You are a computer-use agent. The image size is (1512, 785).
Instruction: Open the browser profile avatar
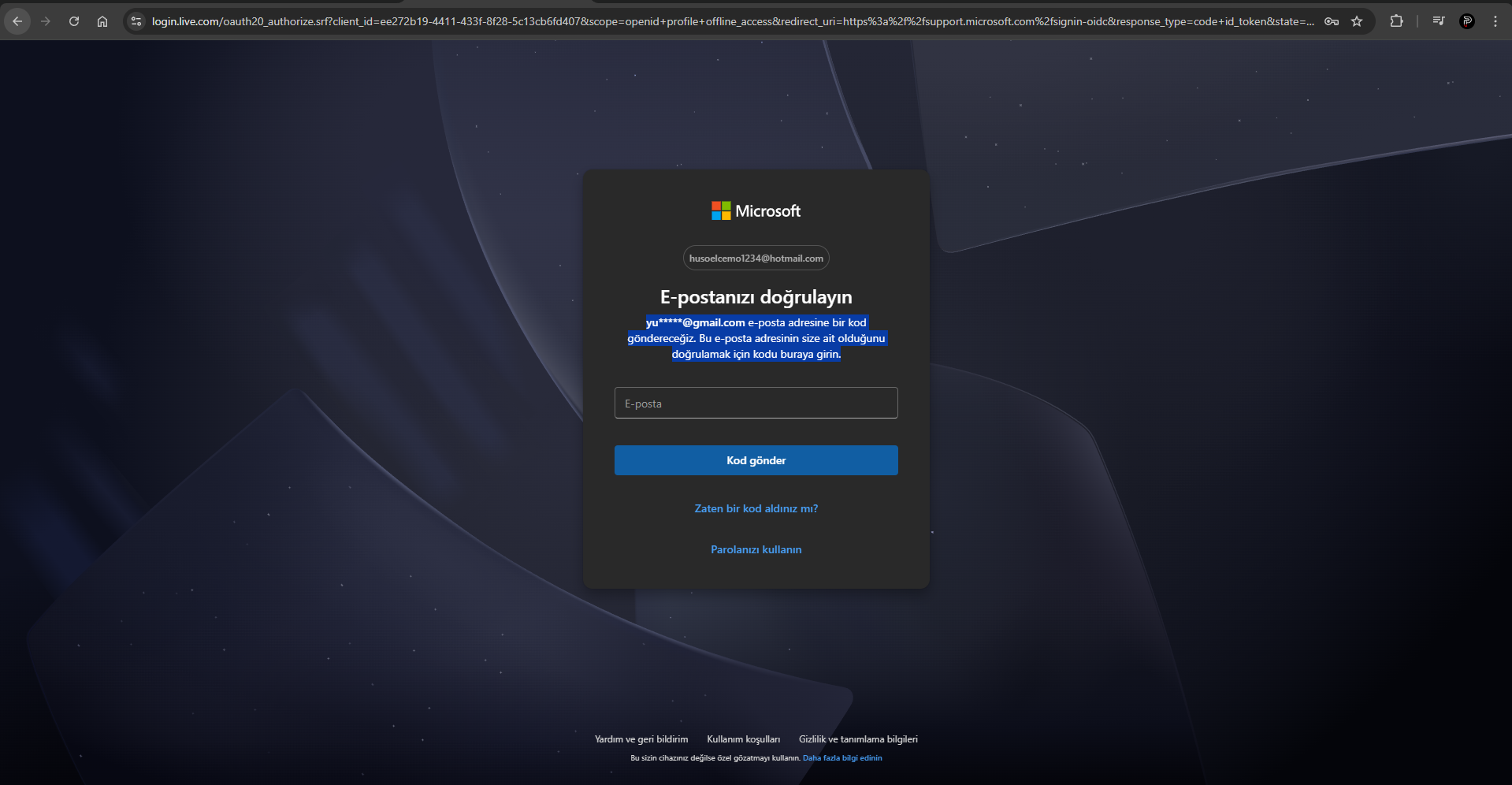point(1467,21)
